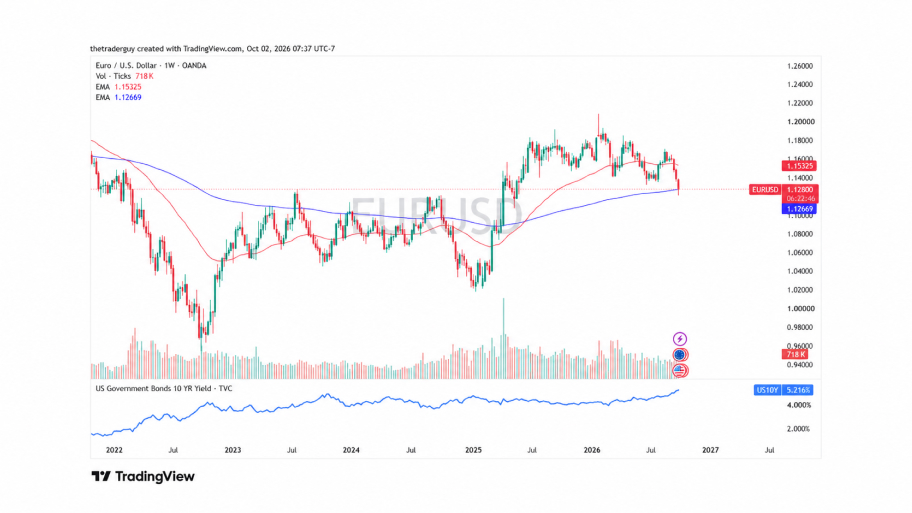The width and height of the screenshot is (912, 513).
Task: Click the 2022 time axis label
Action: click(114, 450)
